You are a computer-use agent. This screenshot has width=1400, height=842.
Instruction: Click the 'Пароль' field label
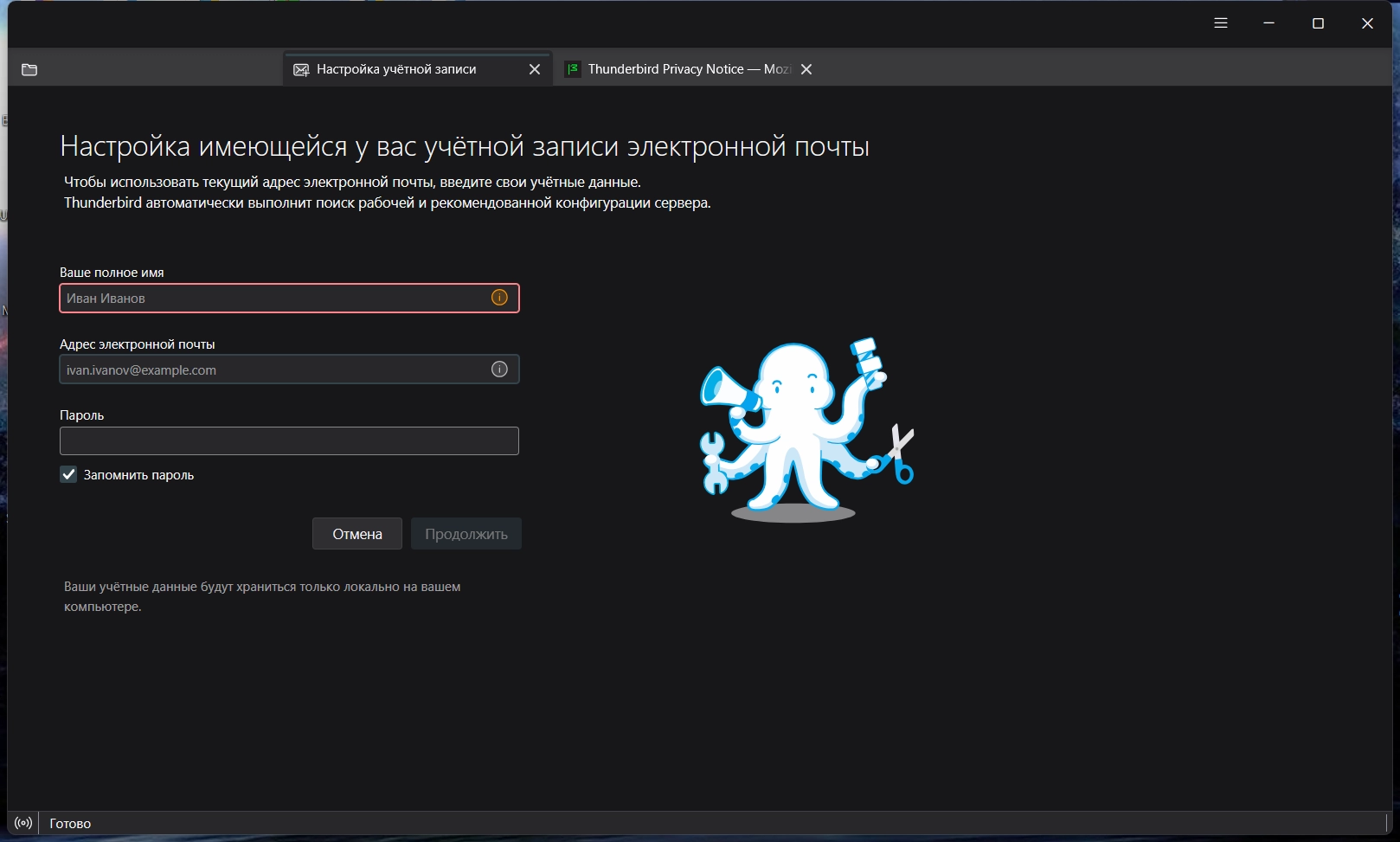point(81,415)
